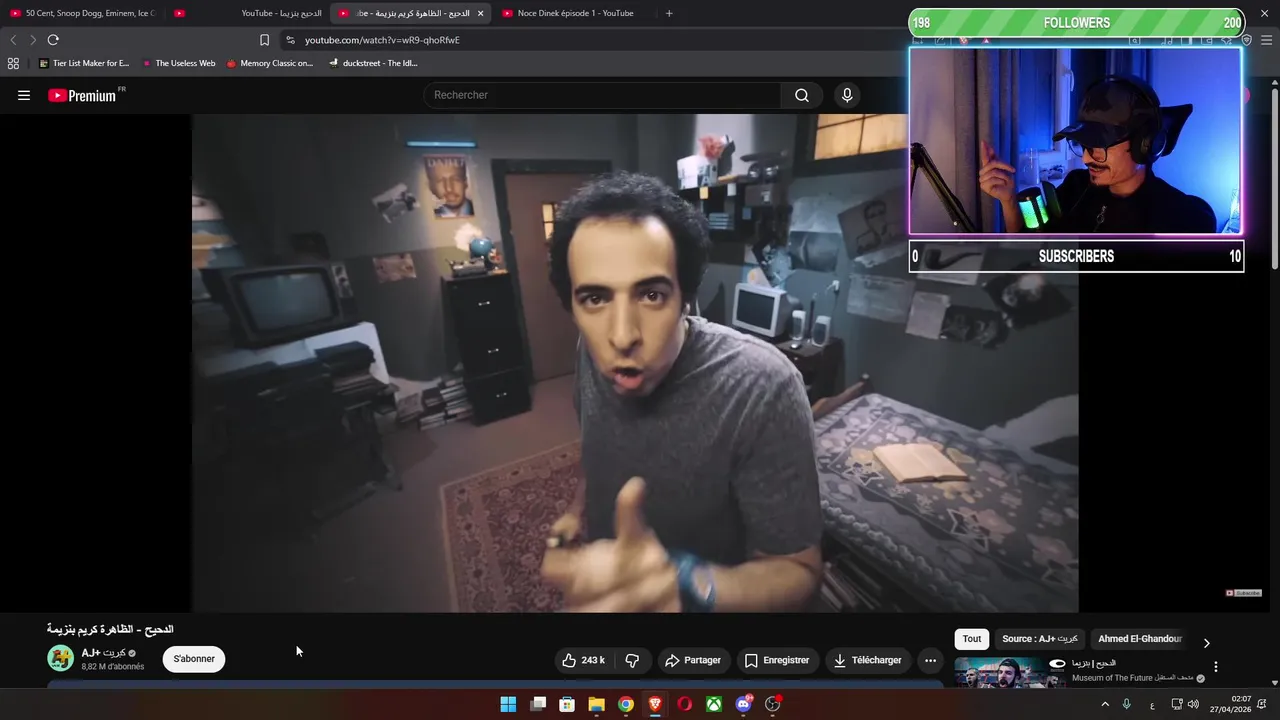Click the search magnifier button
The height and width of the screenshot is (720, 1280).
[802, 95]
